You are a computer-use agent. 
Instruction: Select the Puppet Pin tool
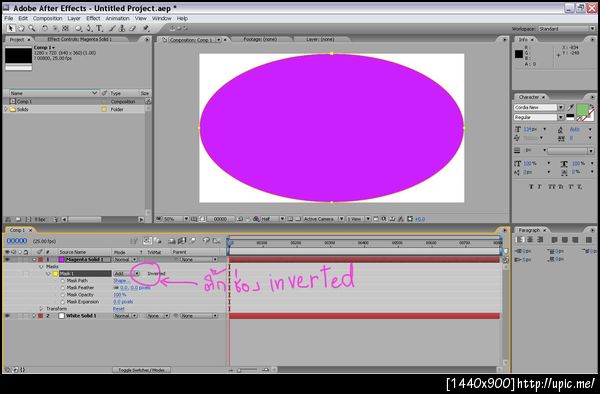coord(146,28)
